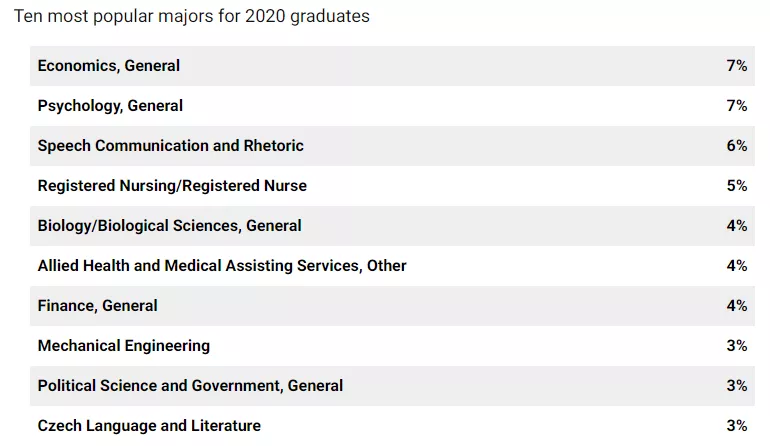Click the 4% value beside Finance, General
This screenshot has height=446, width=770.
[737, 306]
